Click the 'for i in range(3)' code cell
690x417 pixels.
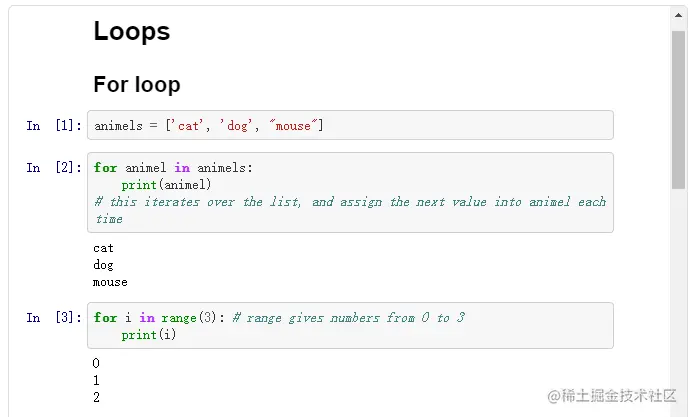350,326
